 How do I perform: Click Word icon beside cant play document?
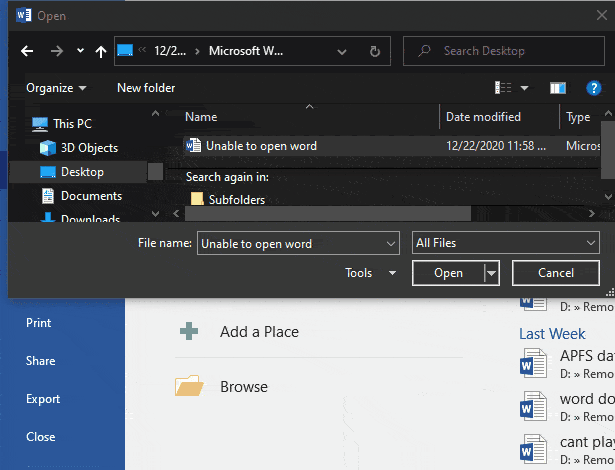point(533,450)
